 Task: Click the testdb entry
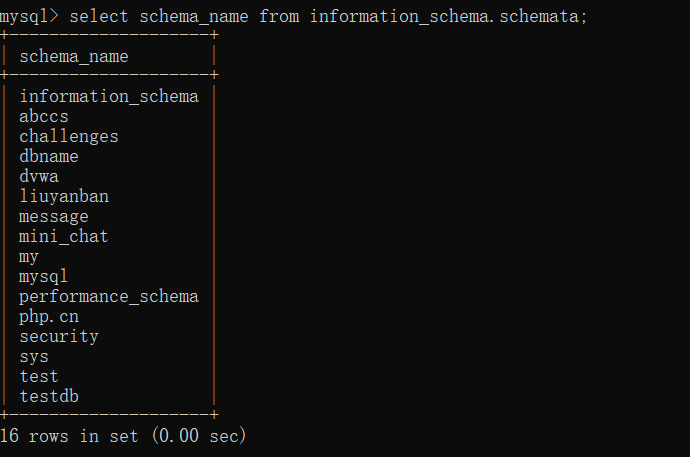pos(49,396)
